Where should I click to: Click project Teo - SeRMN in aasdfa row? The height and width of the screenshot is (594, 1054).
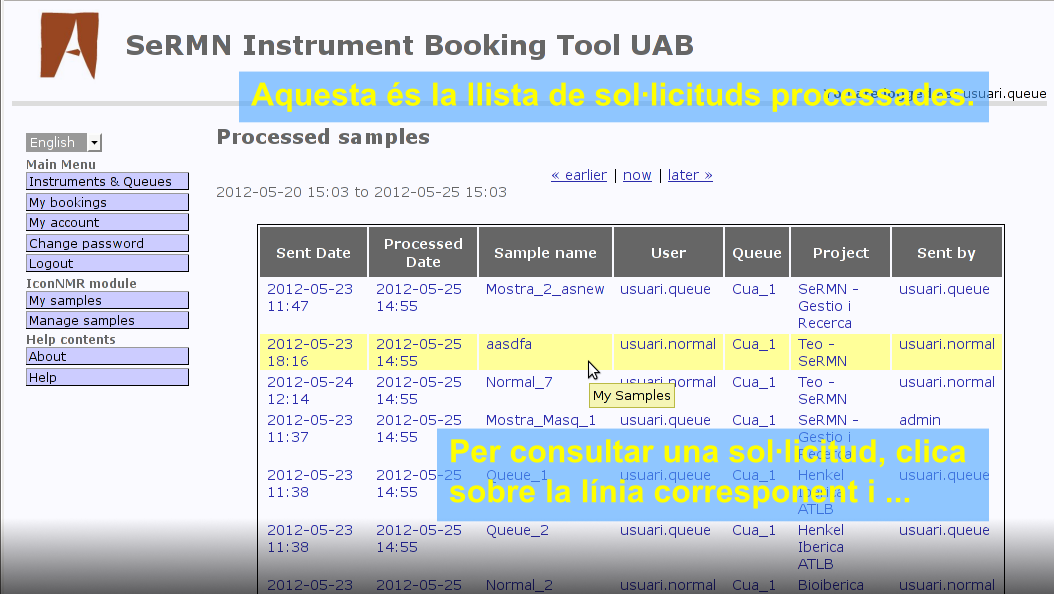823,353
